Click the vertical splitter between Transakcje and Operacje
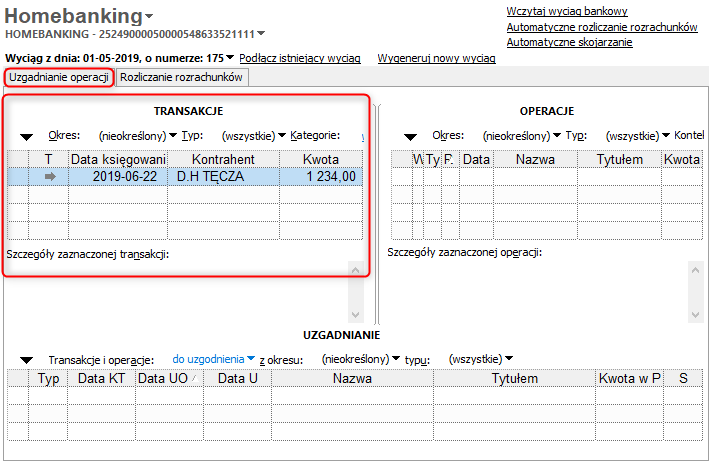 [x=377, y=214]
